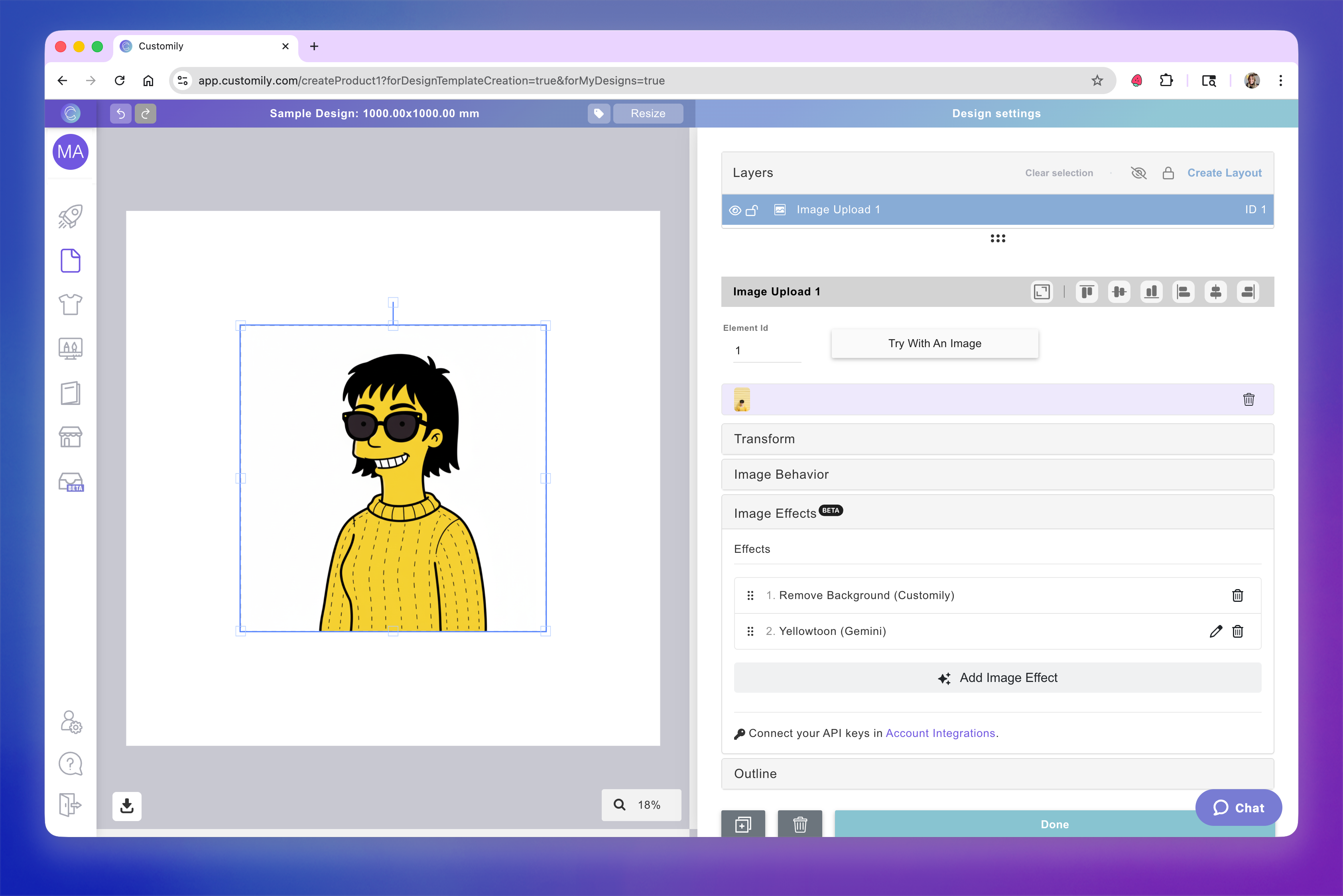
Task: Click the duplicate element icon
Action: pyautogui.click(x=743, y=825)
